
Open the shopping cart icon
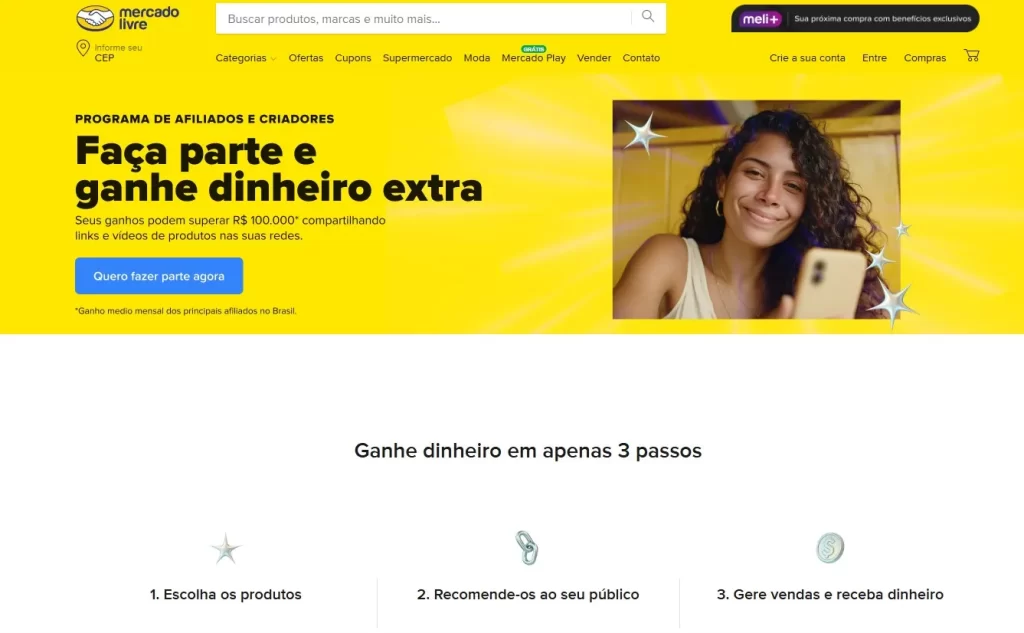(x=971, y=56)
